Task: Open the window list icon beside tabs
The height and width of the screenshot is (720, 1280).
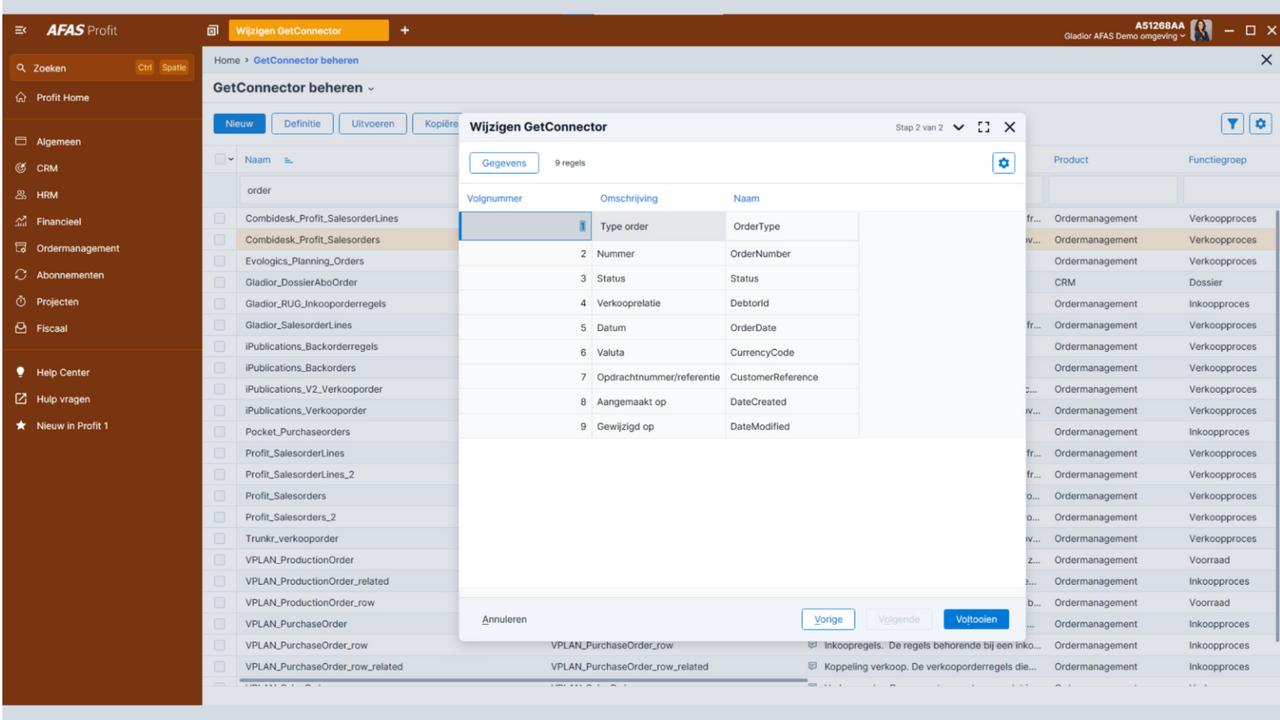Action: click(x=212, y=31)
